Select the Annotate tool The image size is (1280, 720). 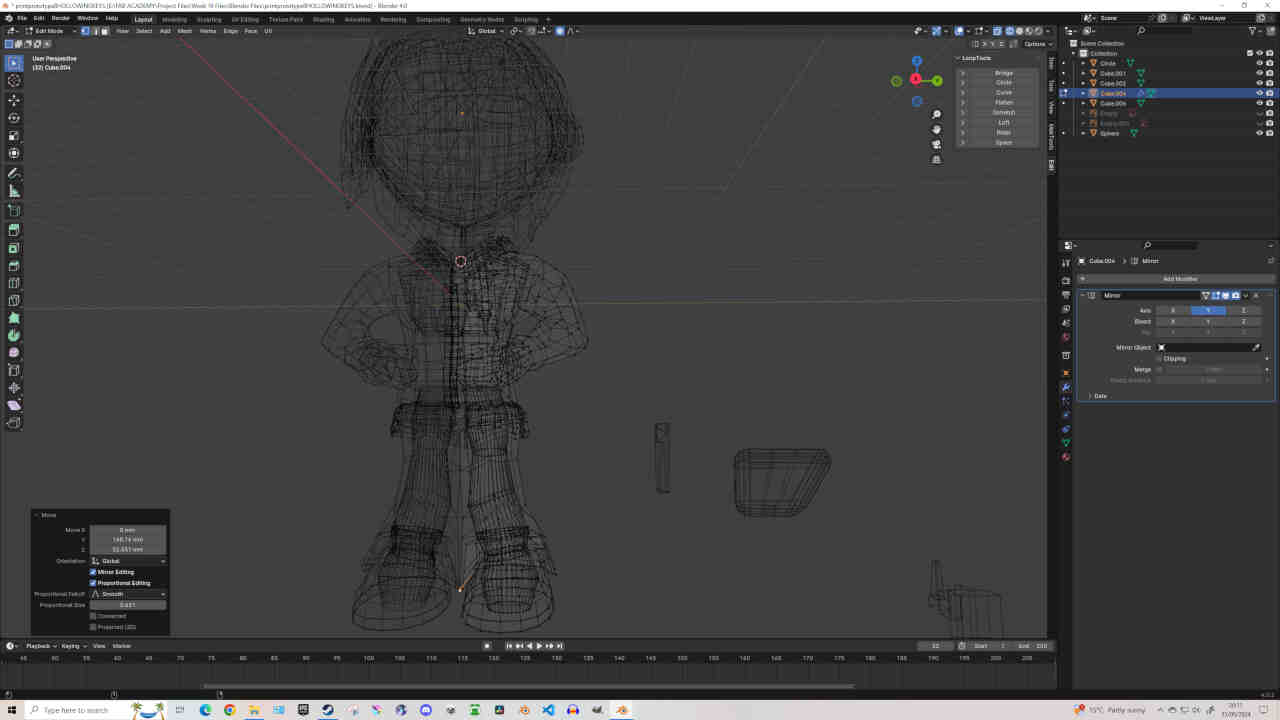[x=14, y=173]
